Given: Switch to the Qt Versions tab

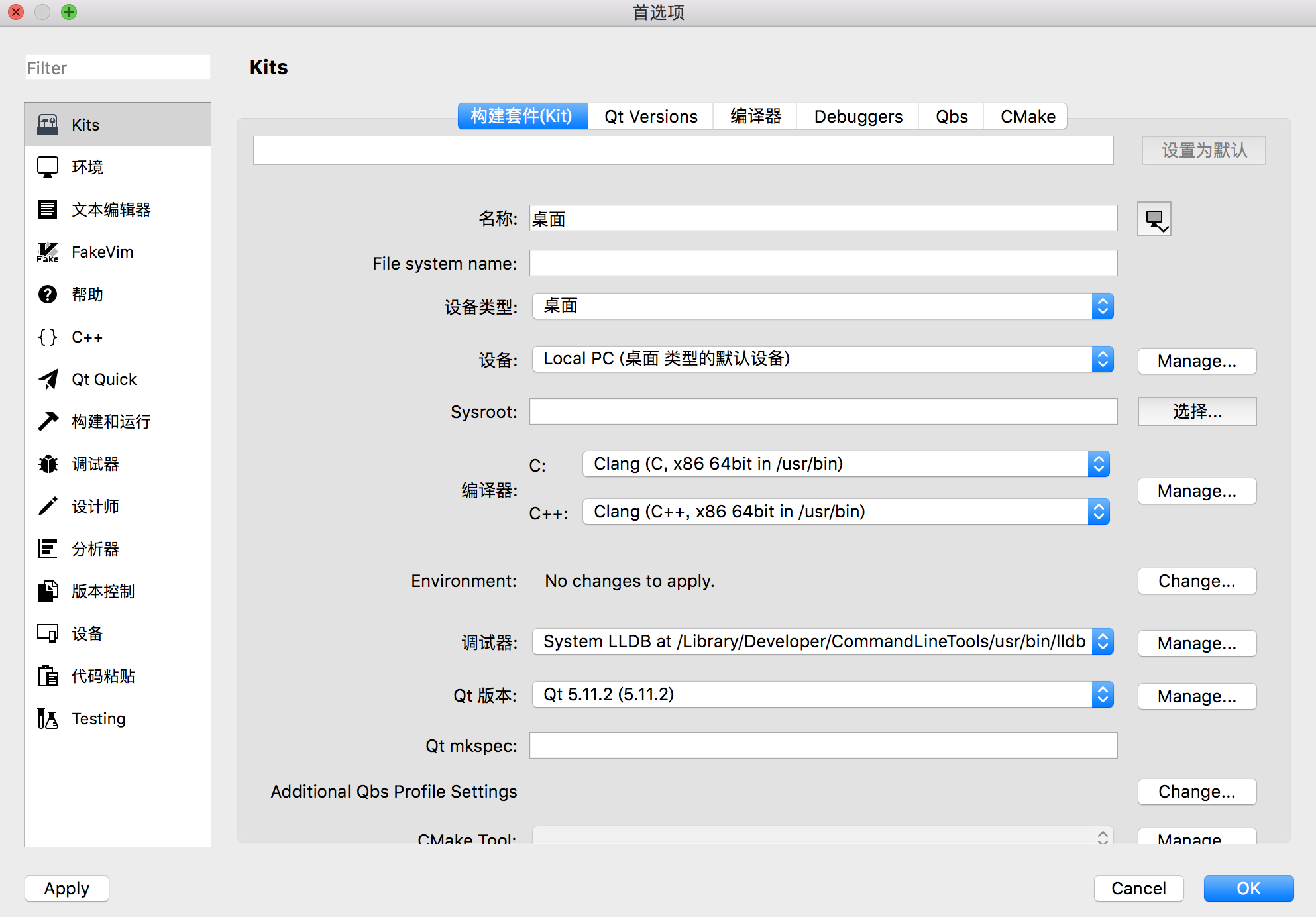Looking at the screenshot, I should point(650,116).
